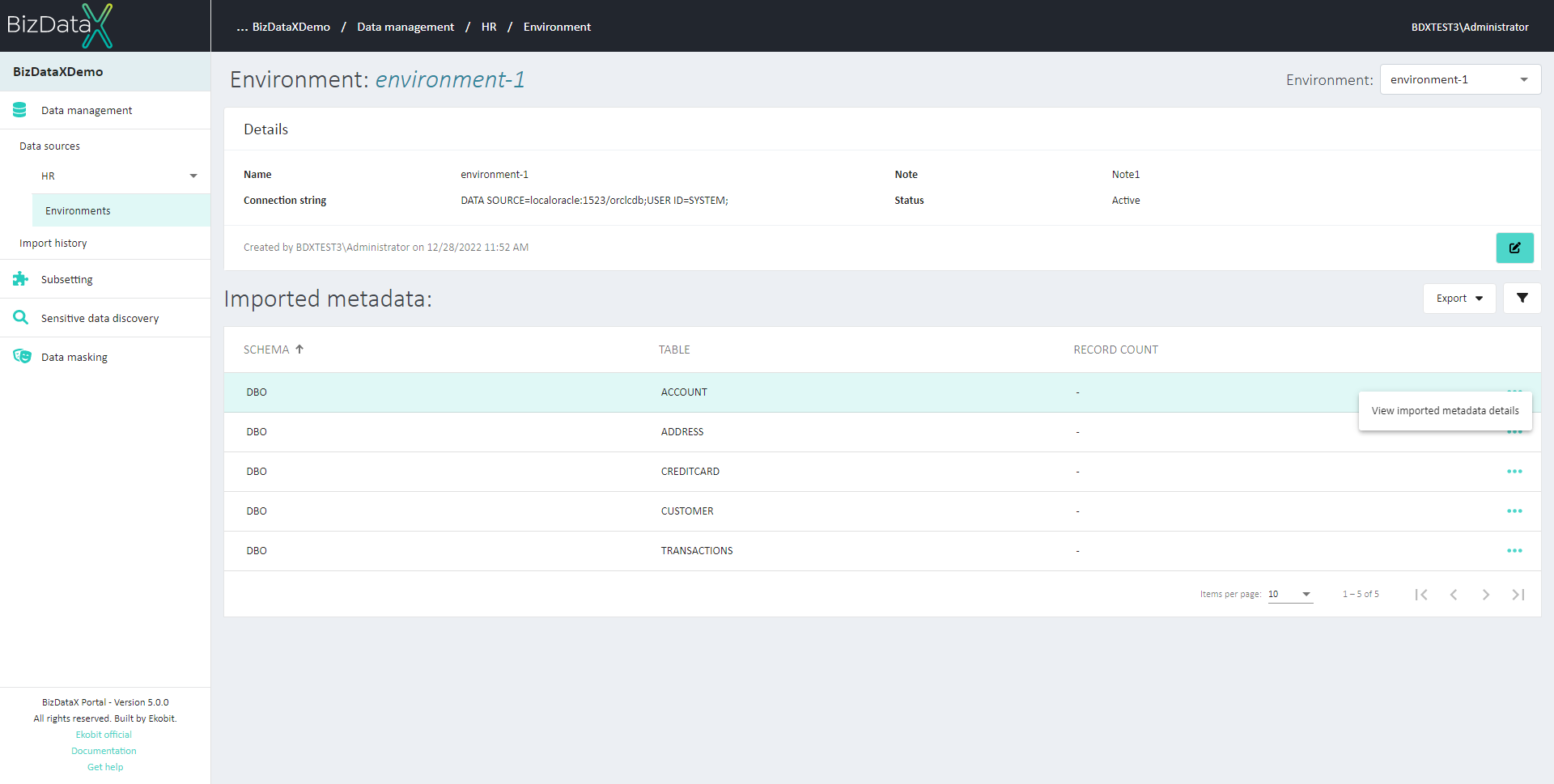
Task: Sort by TABLE column header
Action: [674, 350]
